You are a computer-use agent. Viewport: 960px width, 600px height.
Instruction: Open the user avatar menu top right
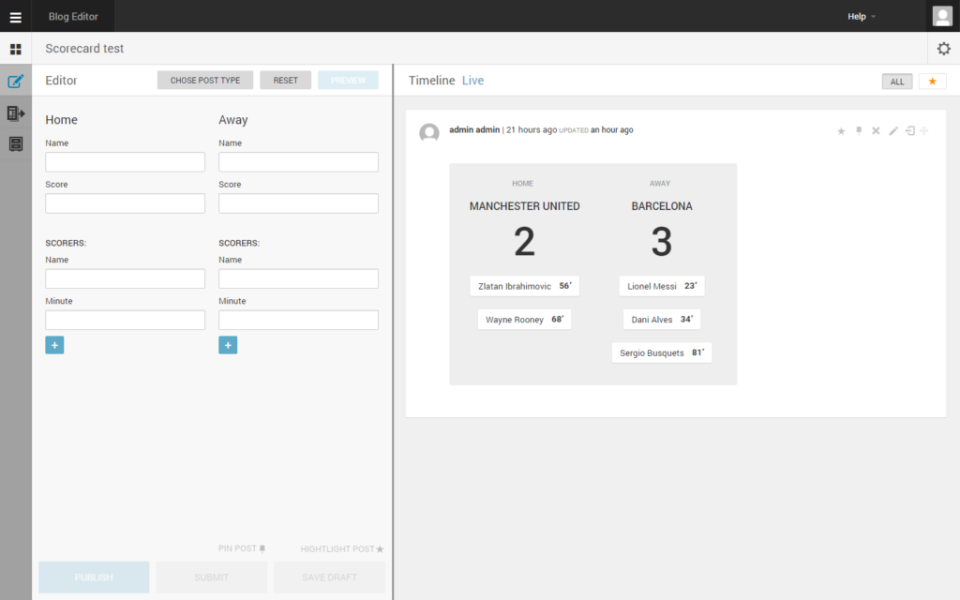[941, 16]
